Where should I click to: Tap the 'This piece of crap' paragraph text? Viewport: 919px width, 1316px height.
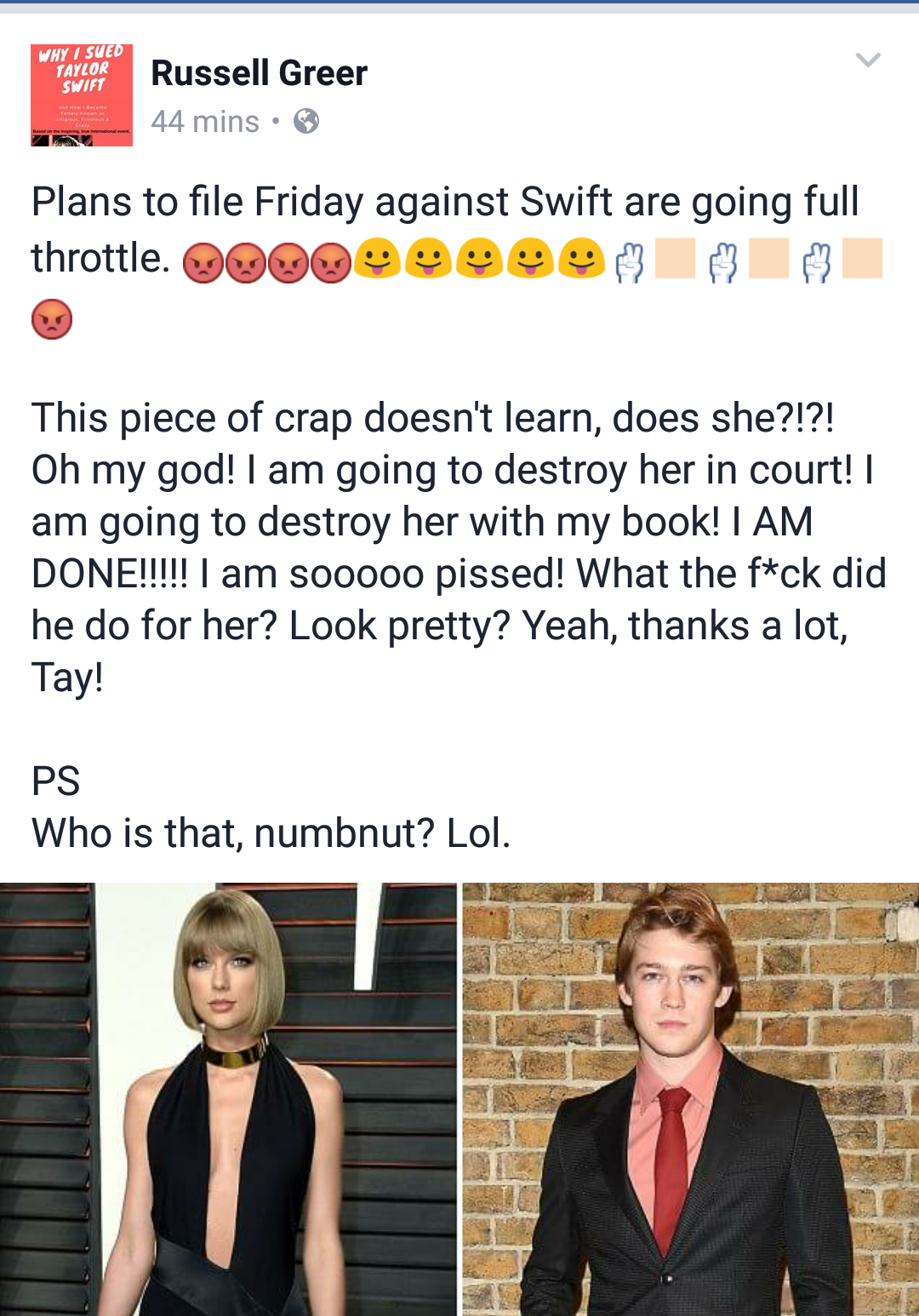[x=459, y=547]
